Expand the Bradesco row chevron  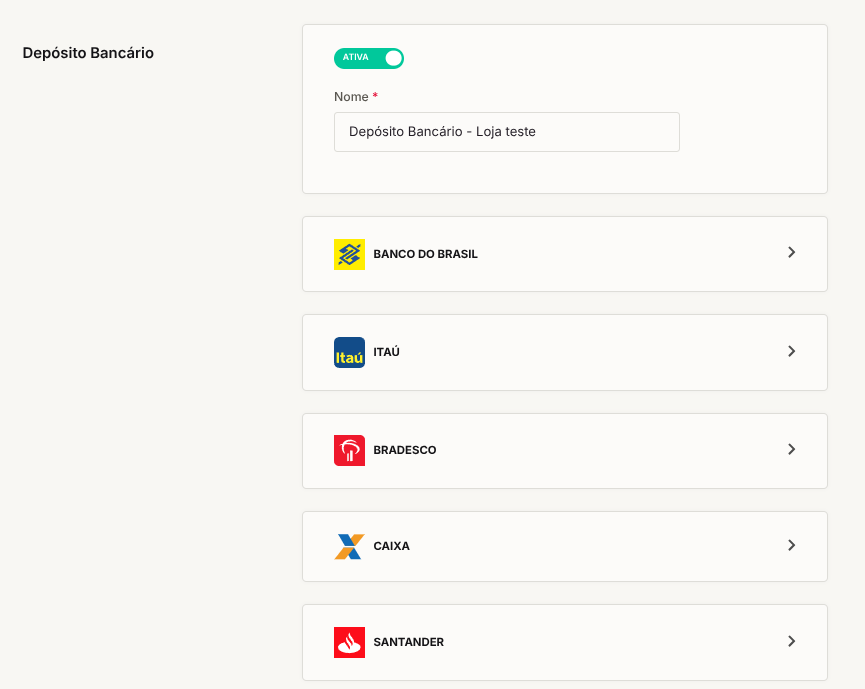[x=792, y=449]
